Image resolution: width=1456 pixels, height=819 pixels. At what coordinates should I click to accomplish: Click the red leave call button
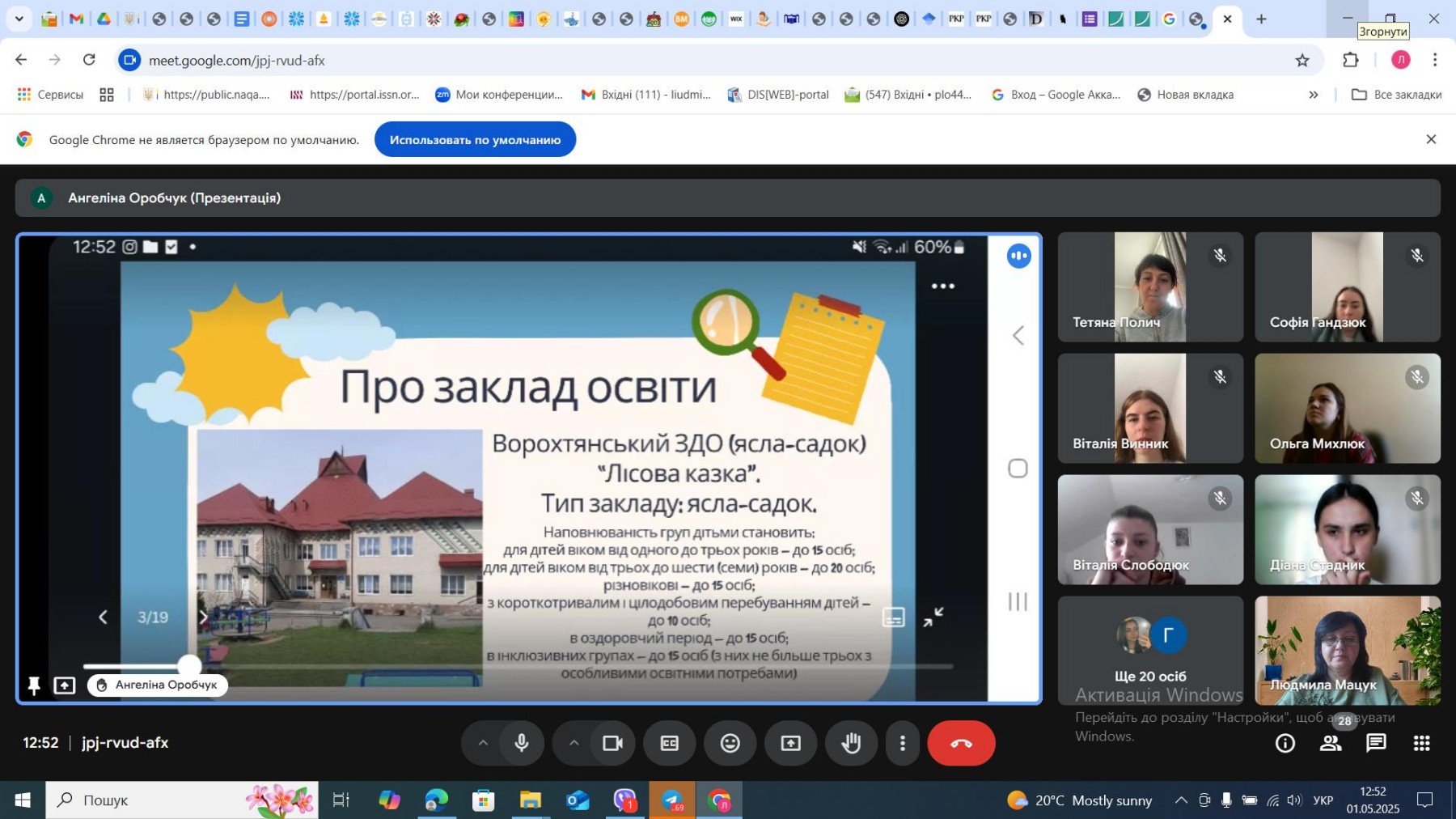960,743
